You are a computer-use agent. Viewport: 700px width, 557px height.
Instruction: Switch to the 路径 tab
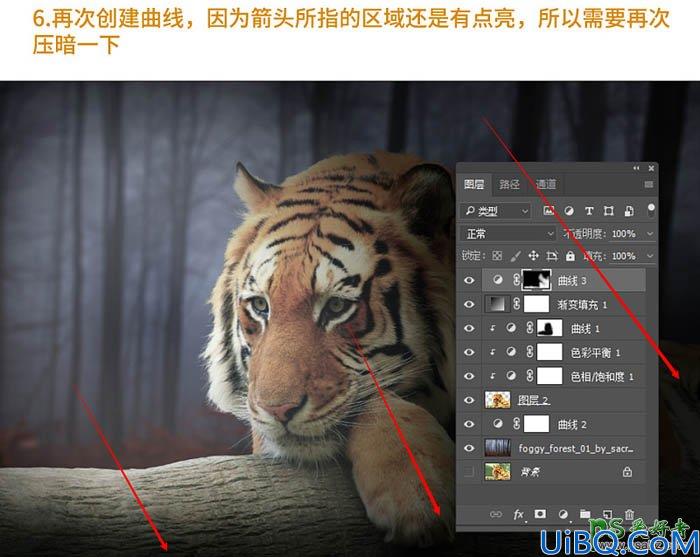509,184
